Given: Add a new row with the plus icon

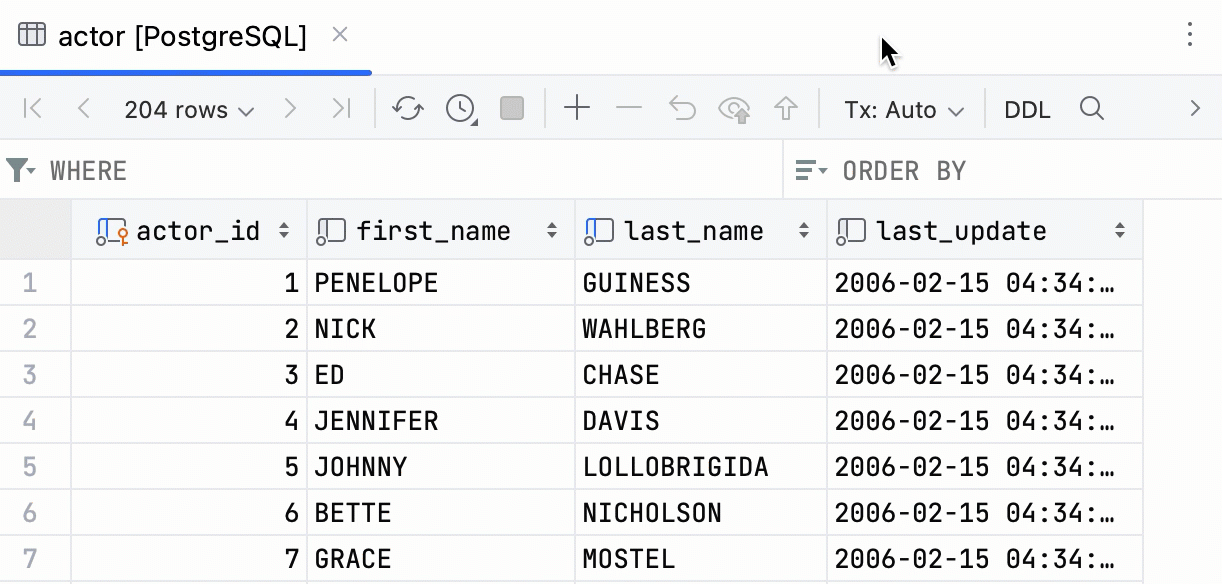Looking at the screenshot, I should (577, 109).
